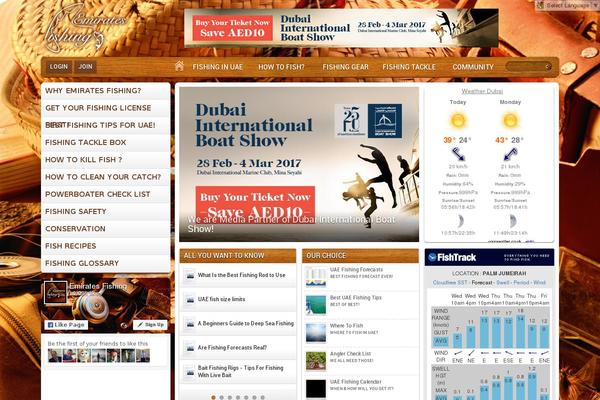The height and width of the screenshot is (400, 600).
Task: Open Where To Fish thumbnail image
Action: point(316,333)
